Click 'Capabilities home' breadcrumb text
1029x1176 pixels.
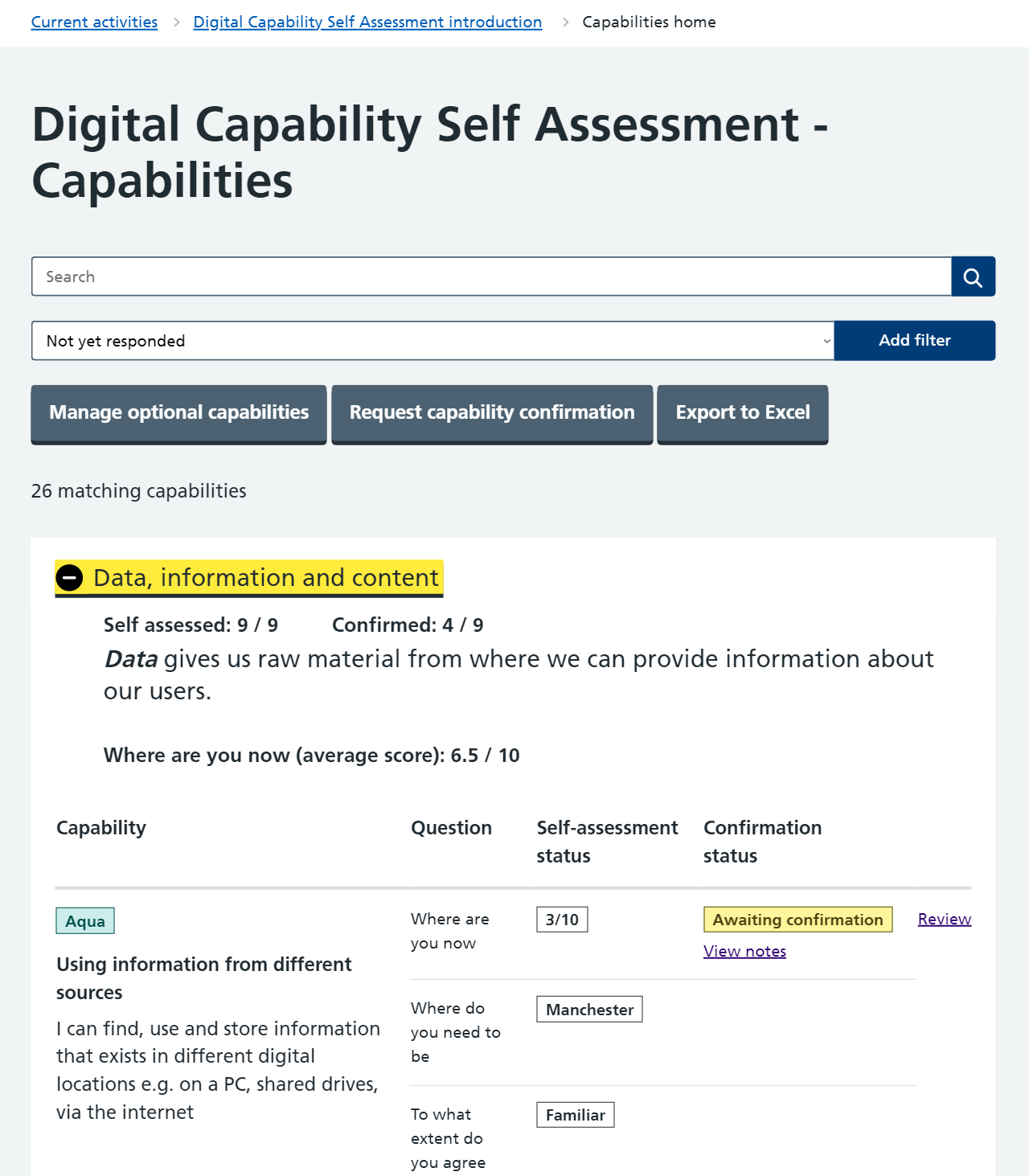coord(649,22)
